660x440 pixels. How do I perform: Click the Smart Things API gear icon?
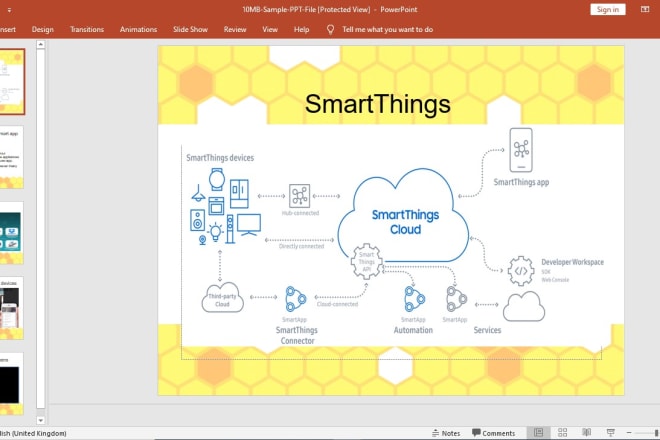[x=366, y=261]
